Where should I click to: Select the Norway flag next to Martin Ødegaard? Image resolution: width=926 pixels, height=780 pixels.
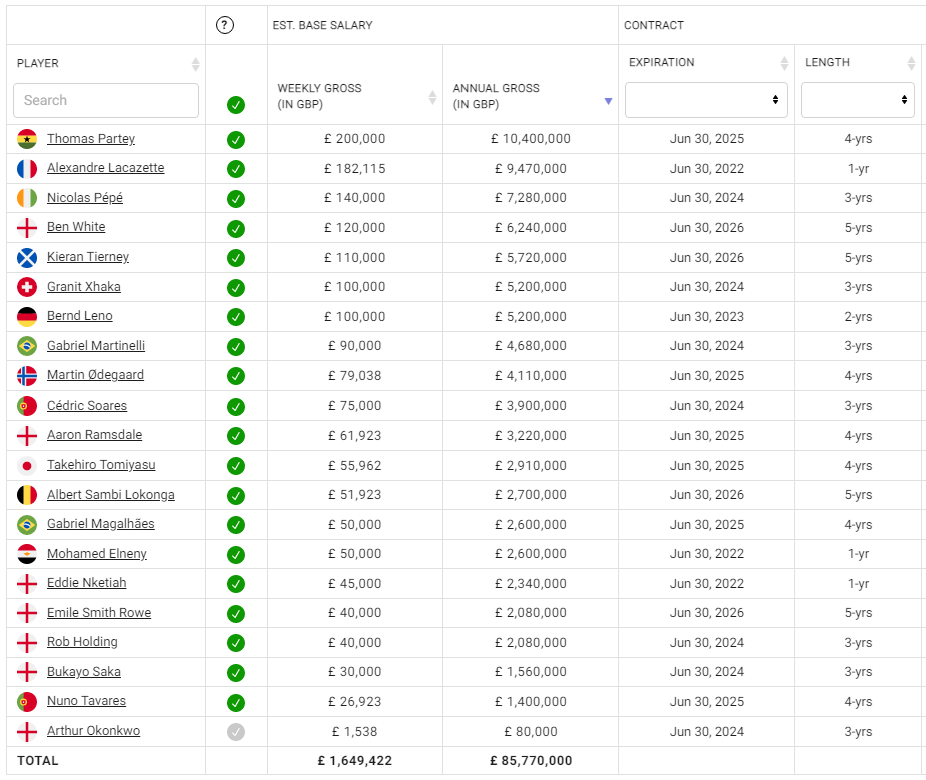(28, 375)
